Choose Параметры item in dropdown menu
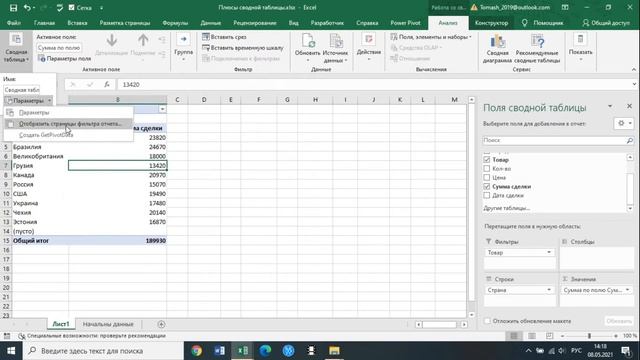Viewport: 640px width, 360px height. (x=68, y=112)
